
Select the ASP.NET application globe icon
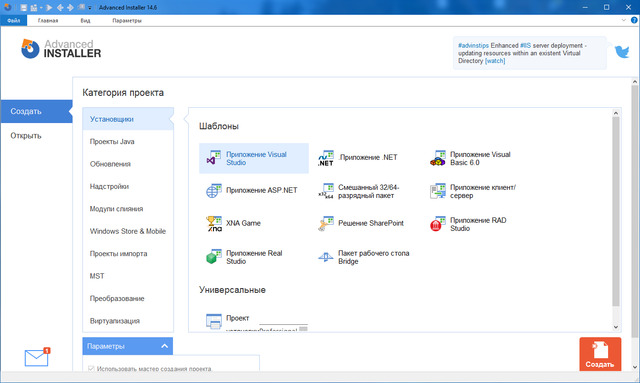[213, 191]
